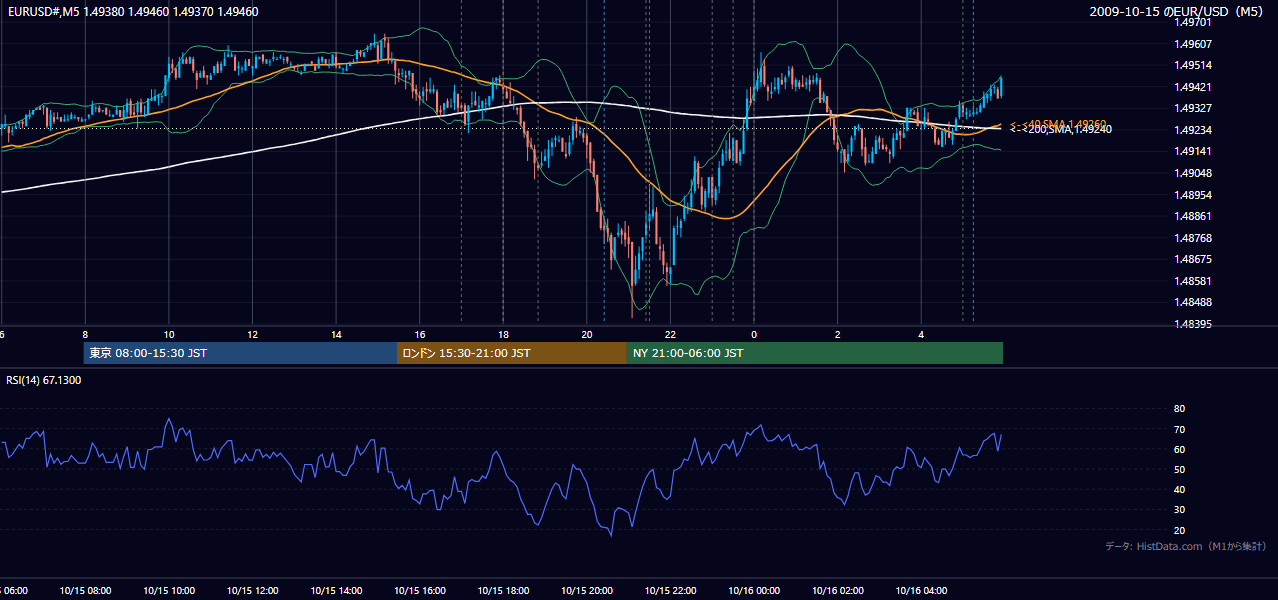This screenshot has height=600, width=1278.
Task: Pick price axis value 1.49048
Action: (1192, 173)
